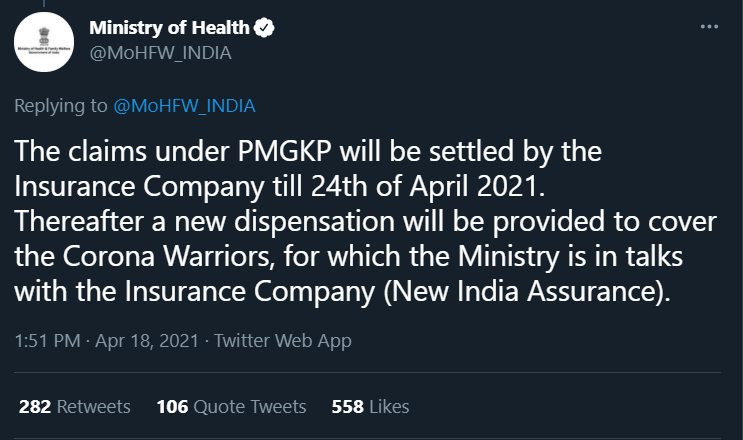View the 106 Quote Tweets list
This screenshot has width=743, height=440.
231,406
